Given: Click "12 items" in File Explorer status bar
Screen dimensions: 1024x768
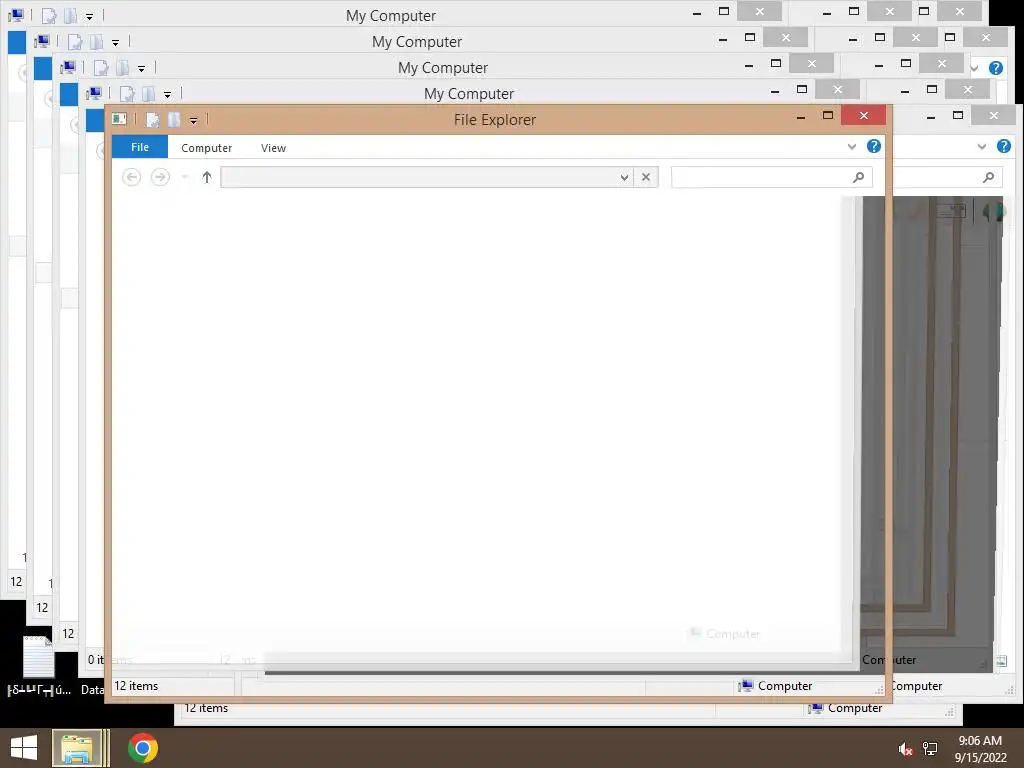Looking at the screenshot, I should pyautogui.click(x=136, y=686).
